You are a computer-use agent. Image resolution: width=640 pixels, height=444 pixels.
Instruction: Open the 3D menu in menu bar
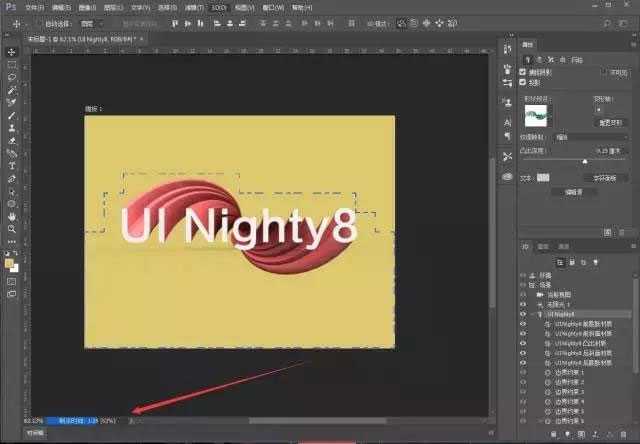click(x=218, y=6)
